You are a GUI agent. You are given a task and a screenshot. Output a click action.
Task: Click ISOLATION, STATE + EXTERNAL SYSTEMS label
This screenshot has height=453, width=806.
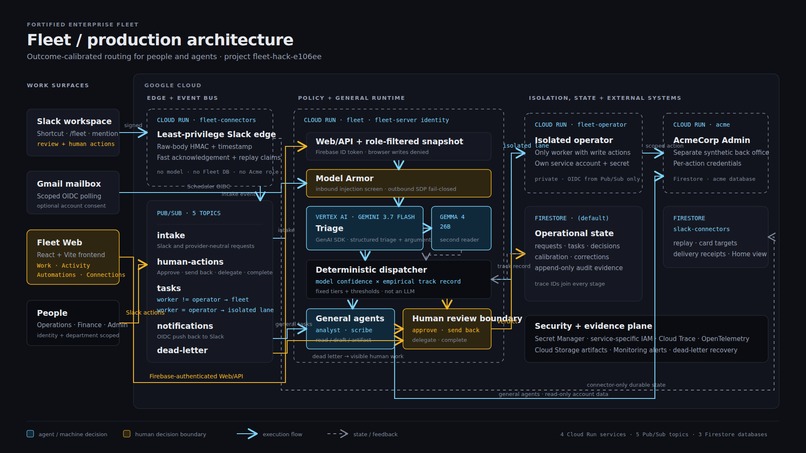604,98
